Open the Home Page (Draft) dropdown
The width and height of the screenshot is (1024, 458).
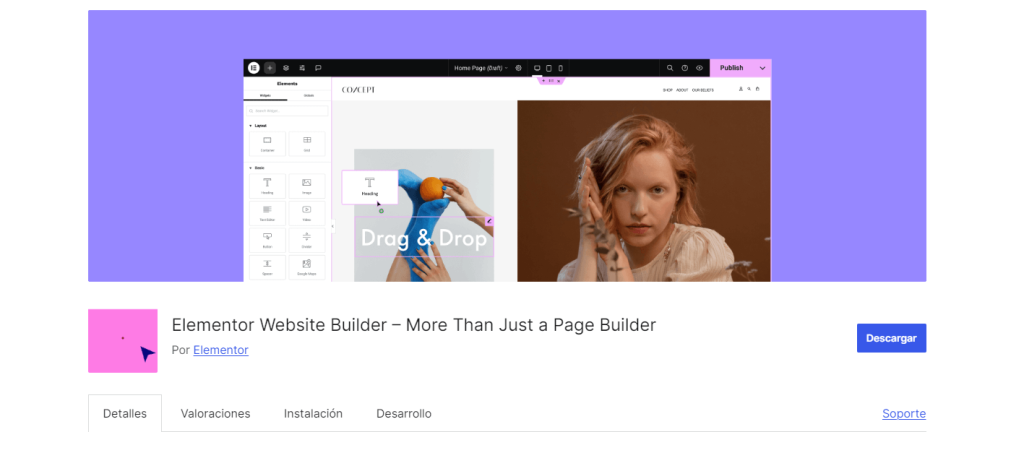(480, 68)
